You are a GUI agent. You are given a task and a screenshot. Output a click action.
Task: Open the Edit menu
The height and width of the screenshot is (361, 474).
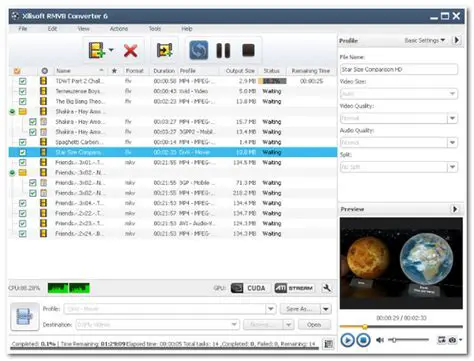click(x=52, y=29)
